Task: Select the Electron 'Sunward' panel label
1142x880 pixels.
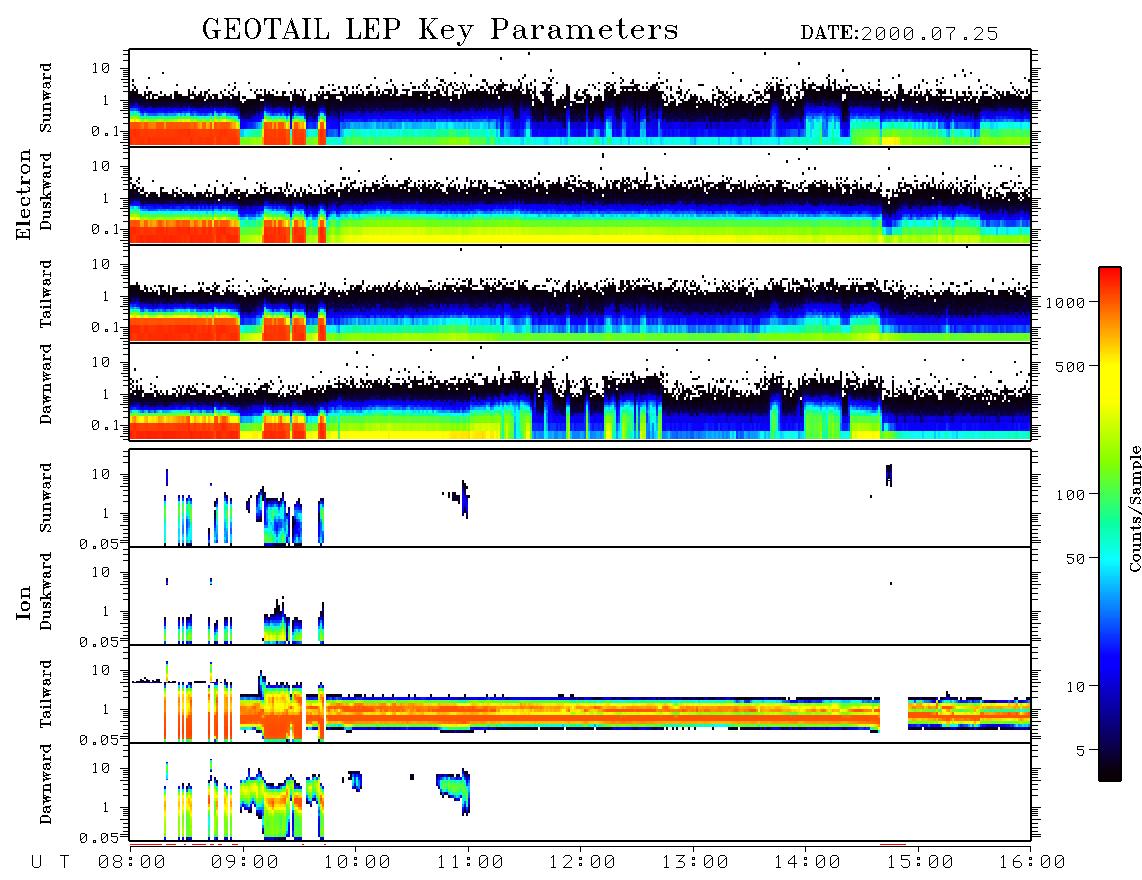Action: click(x=46, y=98)
